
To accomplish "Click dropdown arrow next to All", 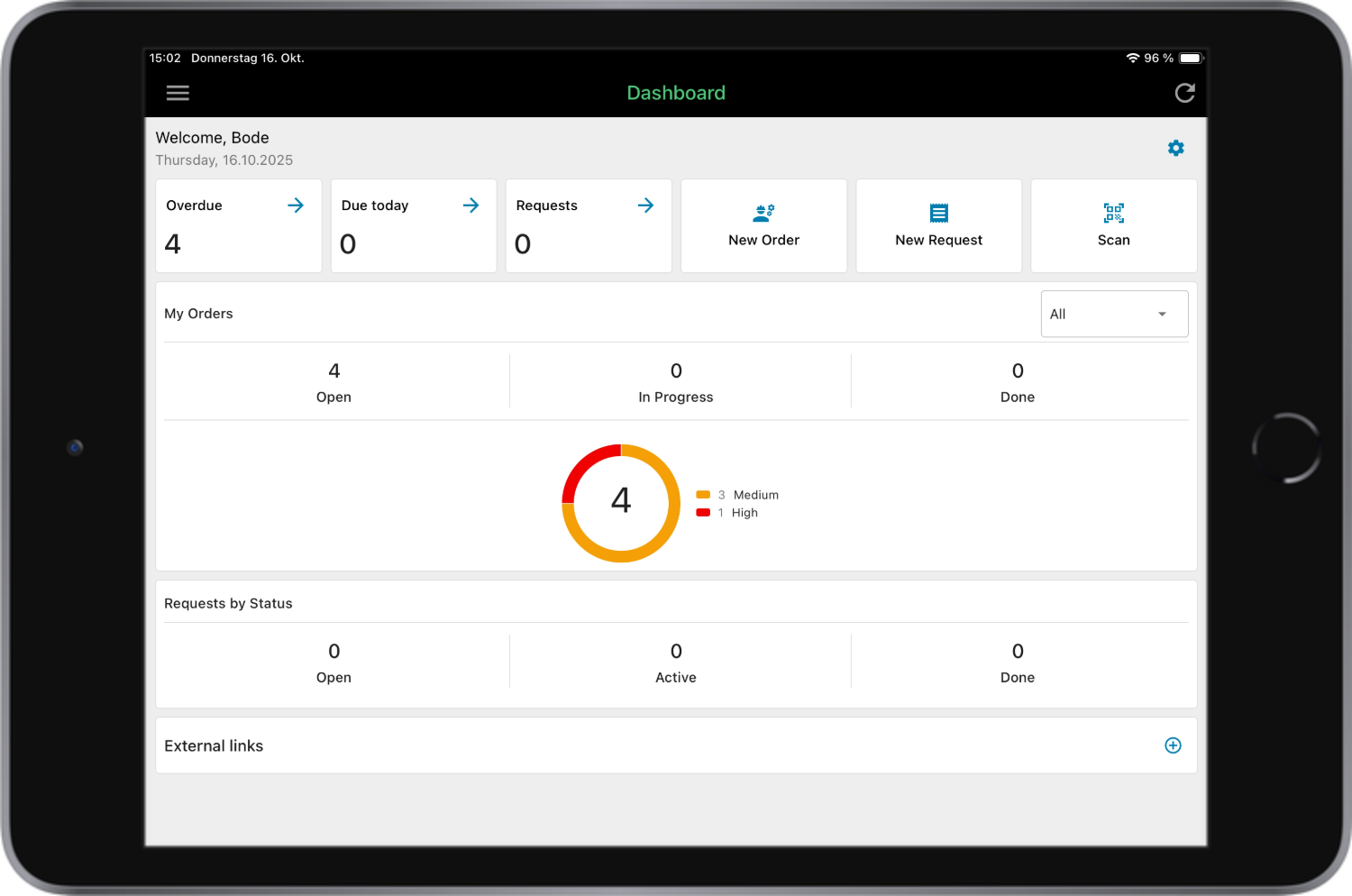I will click(x=1162, y=315).
